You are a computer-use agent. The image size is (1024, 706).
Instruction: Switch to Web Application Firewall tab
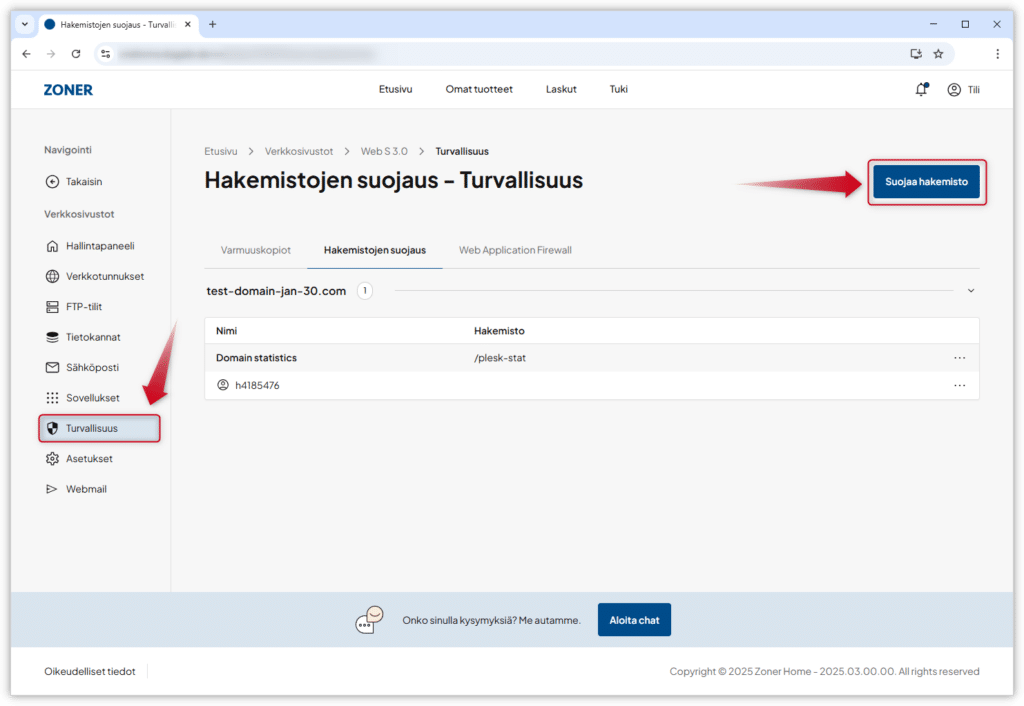tap(515, 250)
